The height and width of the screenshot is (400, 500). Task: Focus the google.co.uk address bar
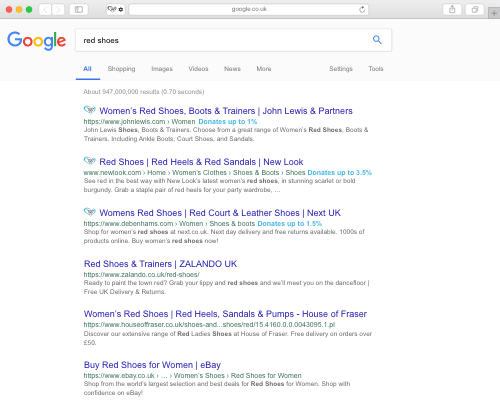[x=249, y=9]
